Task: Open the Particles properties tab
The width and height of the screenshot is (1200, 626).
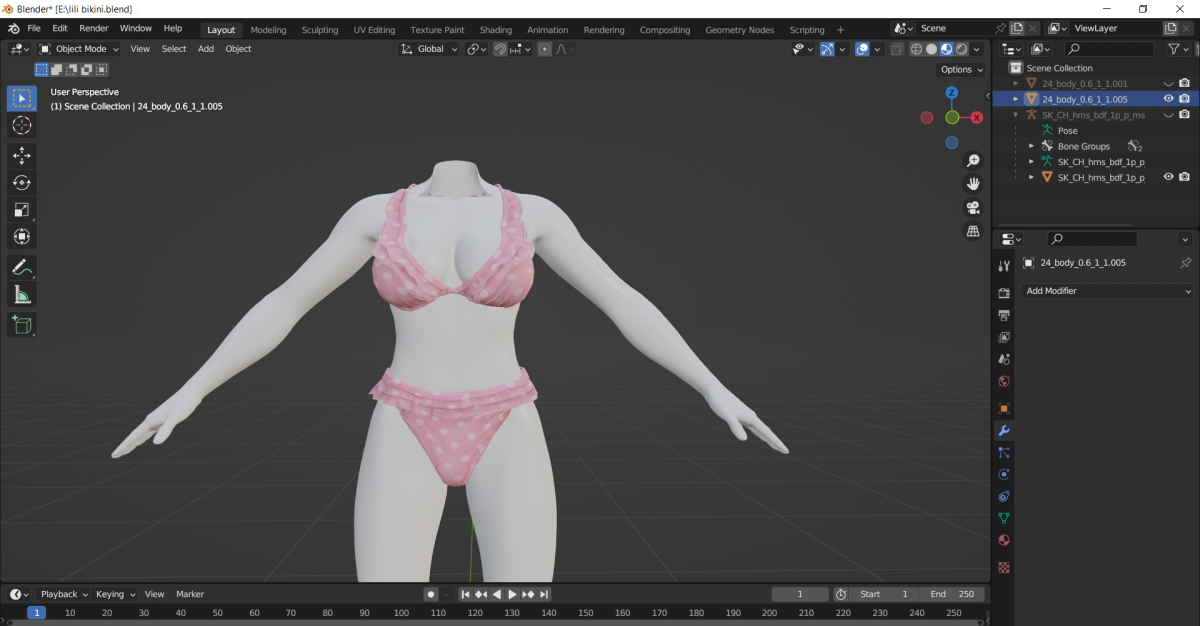Action: [x=1004, y=453]
